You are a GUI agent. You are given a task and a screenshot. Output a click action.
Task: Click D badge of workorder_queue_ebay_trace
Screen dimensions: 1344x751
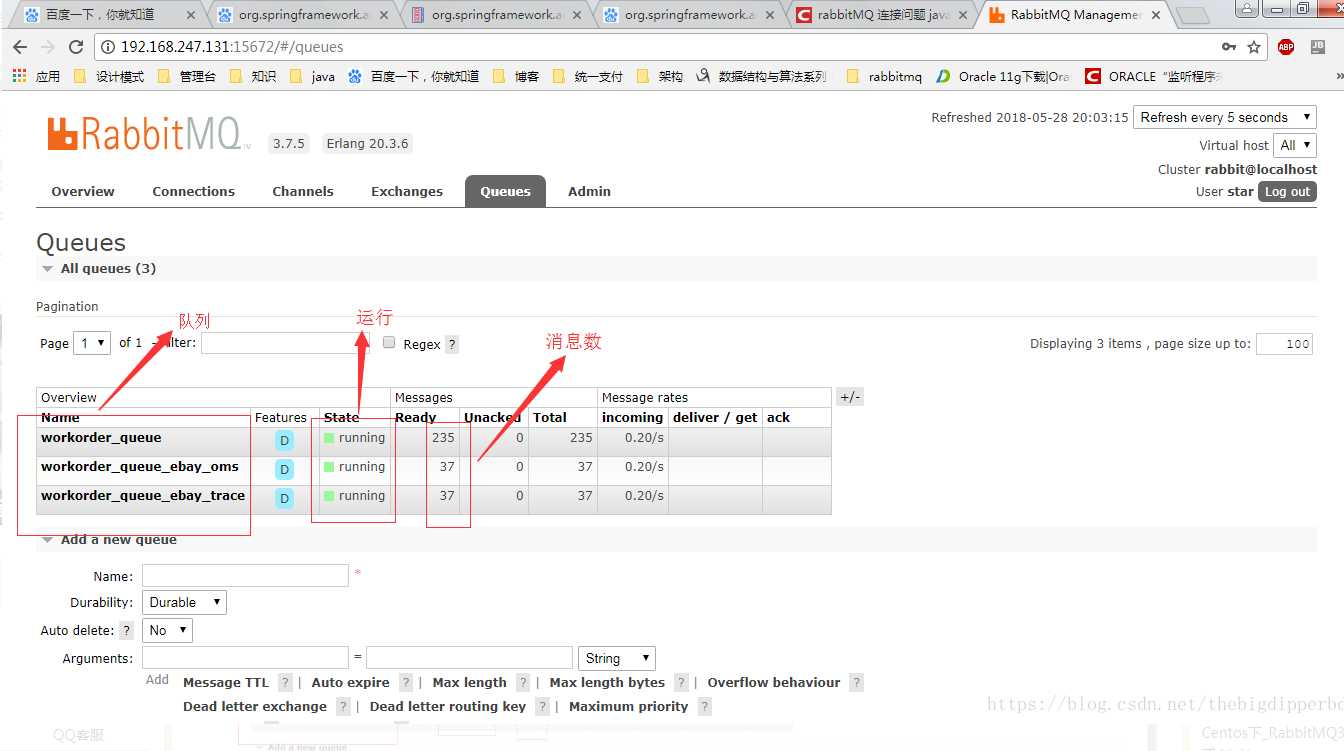[284, 499]
